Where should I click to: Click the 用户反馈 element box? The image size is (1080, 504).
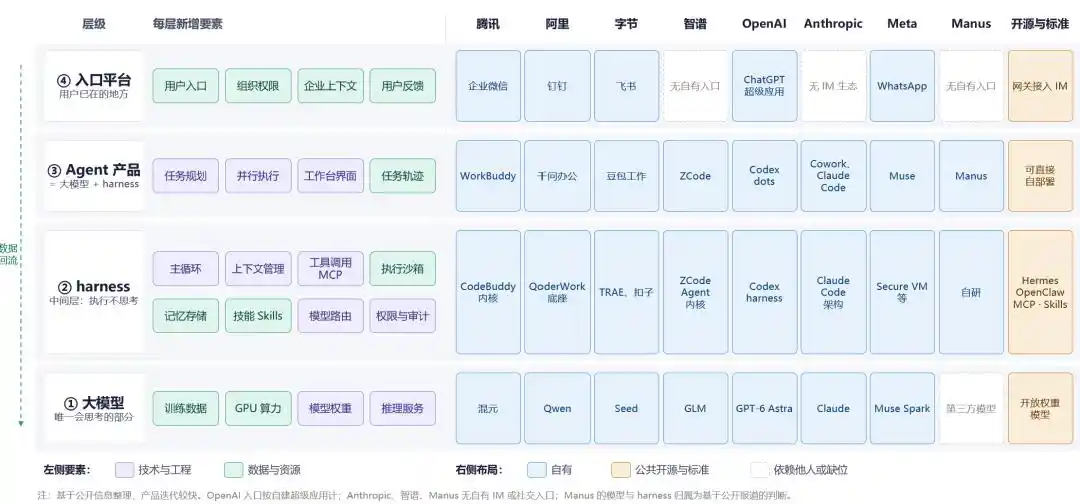[x=403, y=86]
